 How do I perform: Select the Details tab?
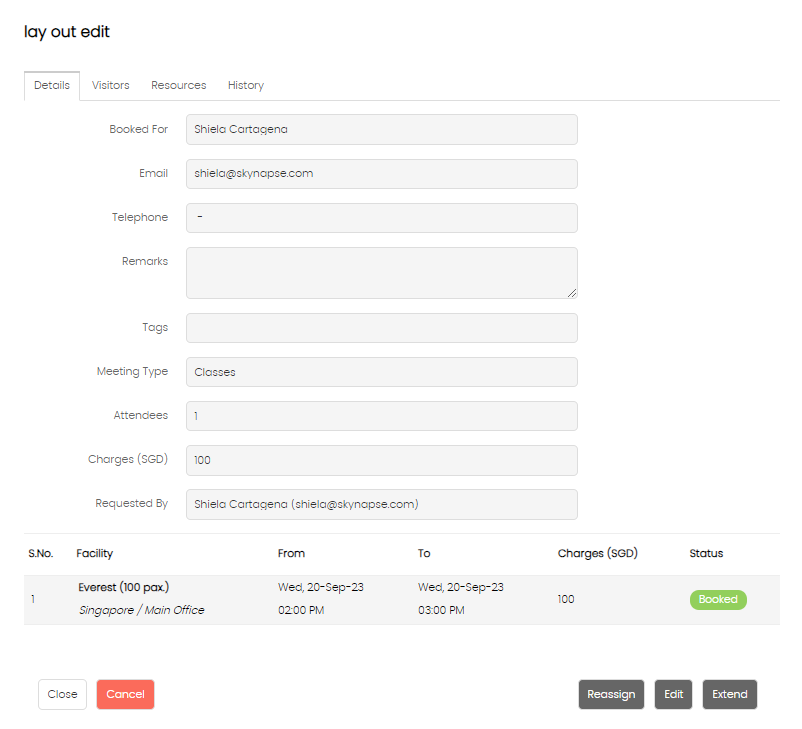click(x=52, y=85)
